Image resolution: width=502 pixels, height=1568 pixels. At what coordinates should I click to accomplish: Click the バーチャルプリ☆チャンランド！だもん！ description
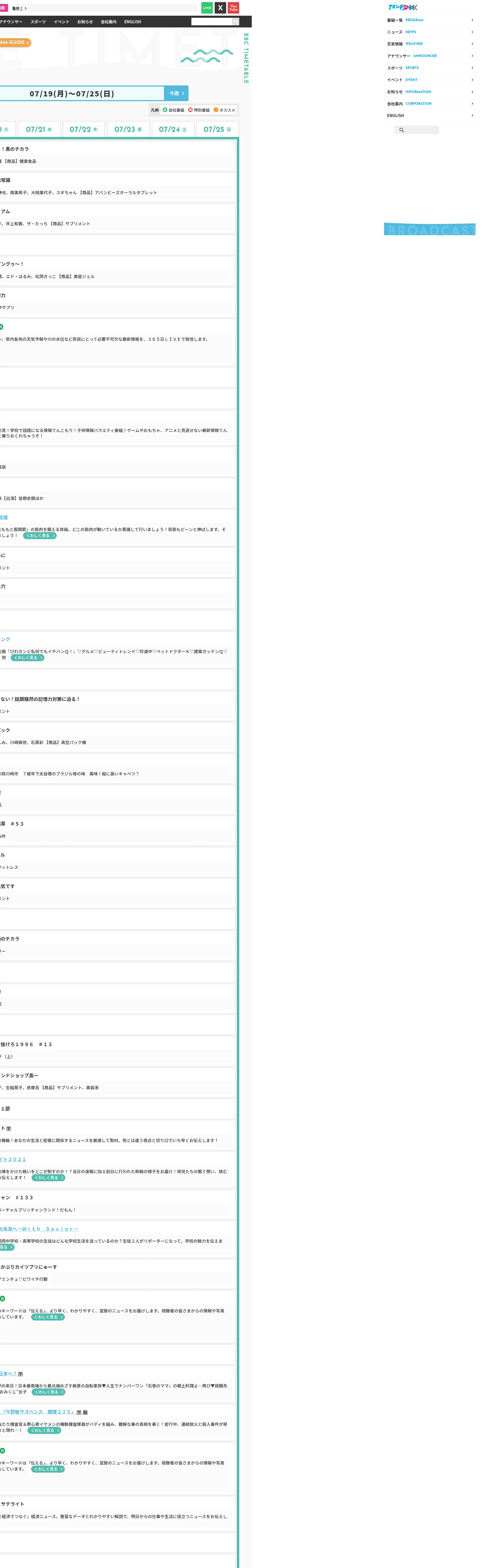point(38,1210)
